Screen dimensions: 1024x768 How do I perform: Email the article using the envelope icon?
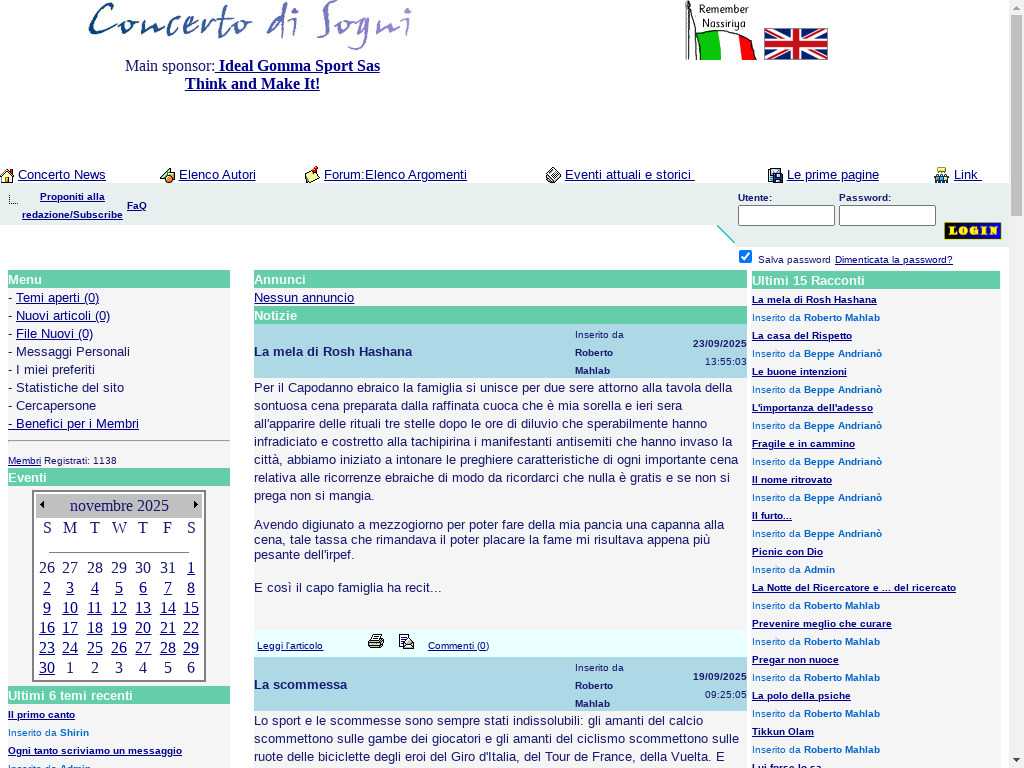406,642
